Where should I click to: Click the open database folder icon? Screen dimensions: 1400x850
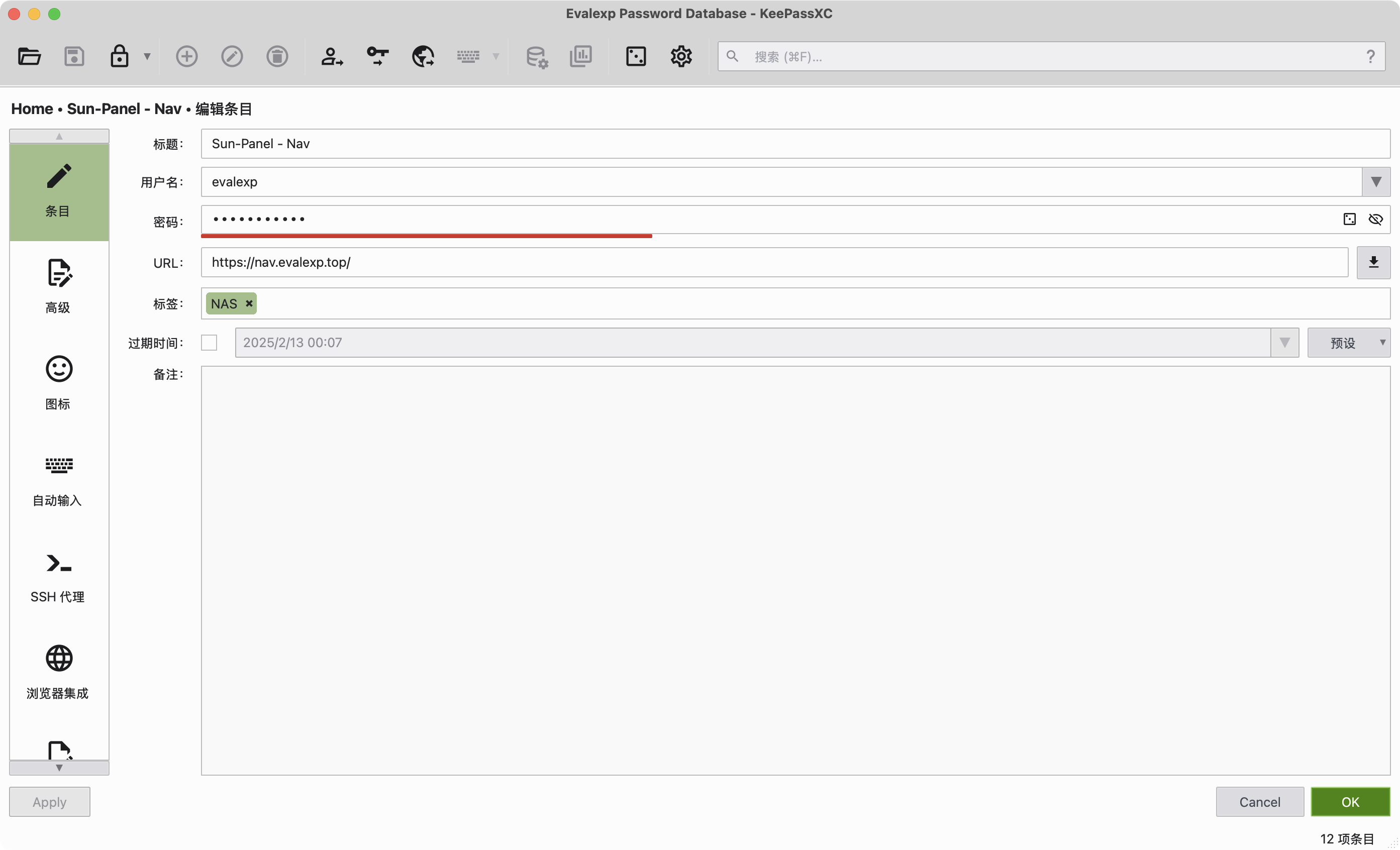pos(29,56)
